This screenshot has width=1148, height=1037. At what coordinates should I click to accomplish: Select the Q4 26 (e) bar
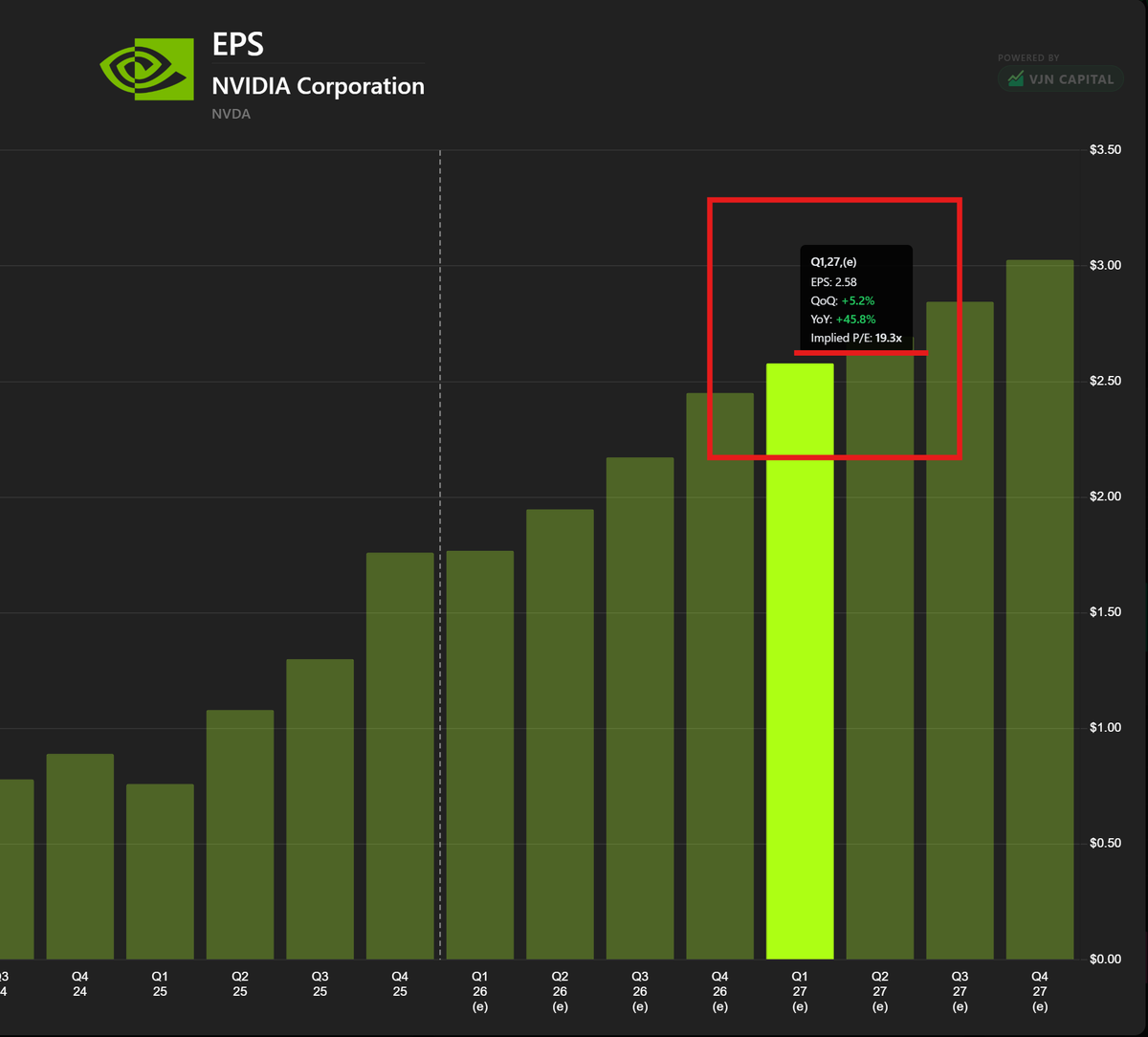(x=719, y=676)
